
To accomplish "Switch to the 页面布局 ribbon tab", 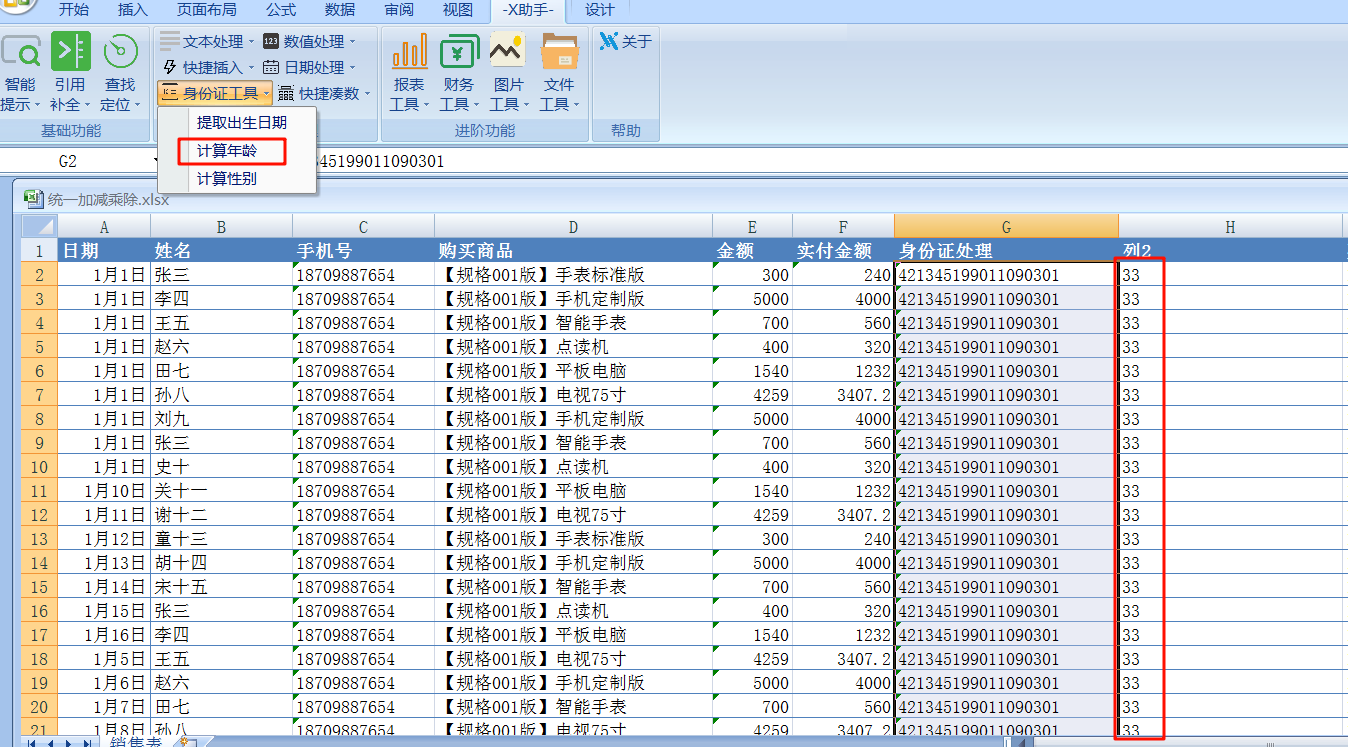I will click(207, 10).
